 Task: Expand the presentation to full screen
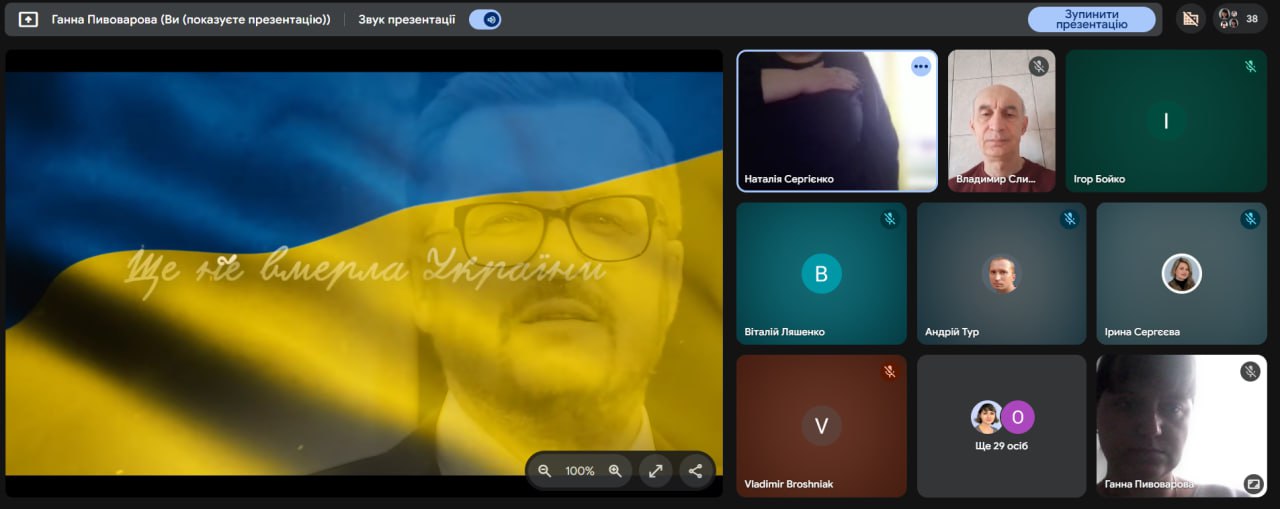click(x=656, y=471)
